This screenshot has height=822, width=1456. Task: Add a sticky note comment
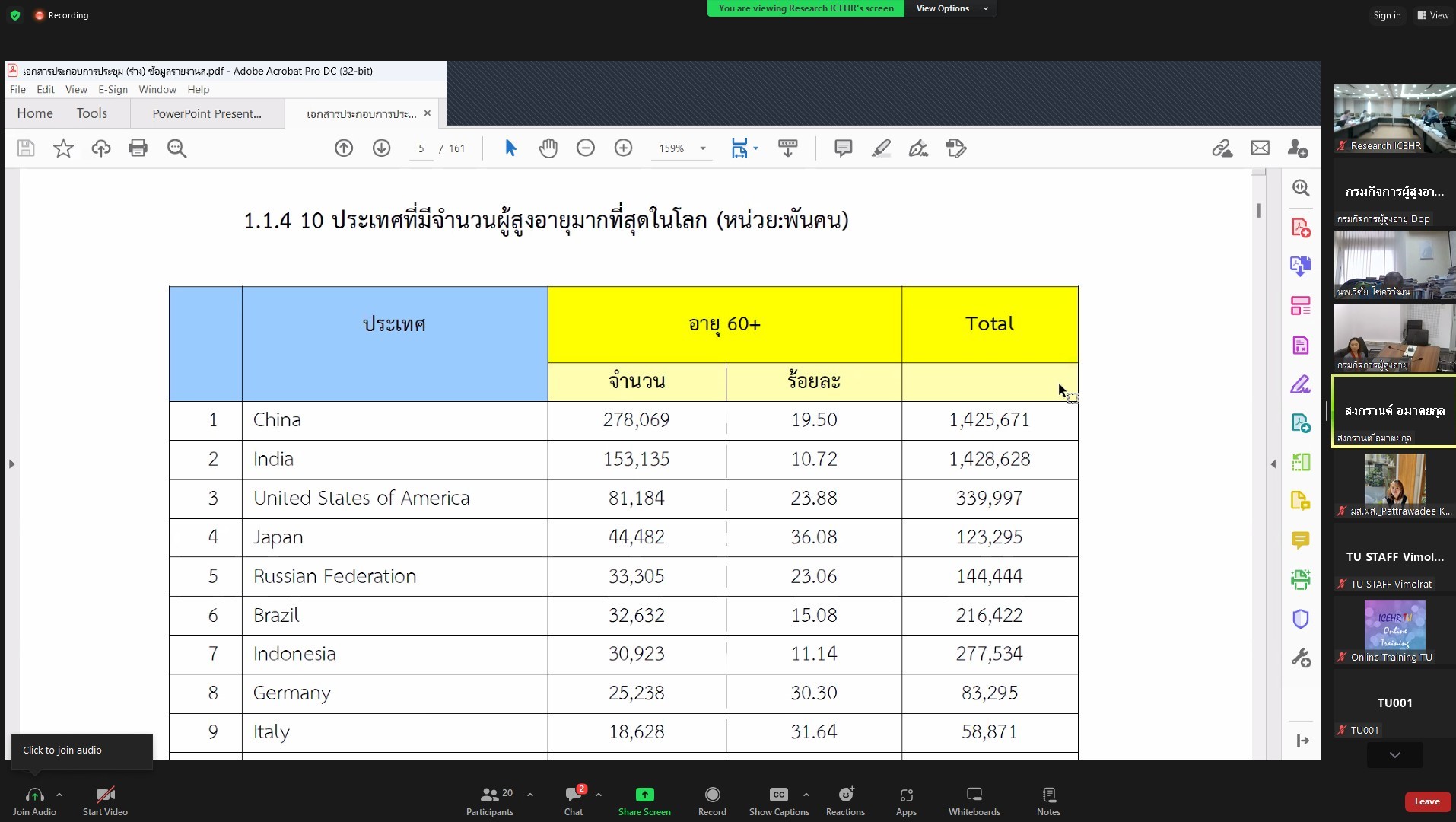coord(844,148)
